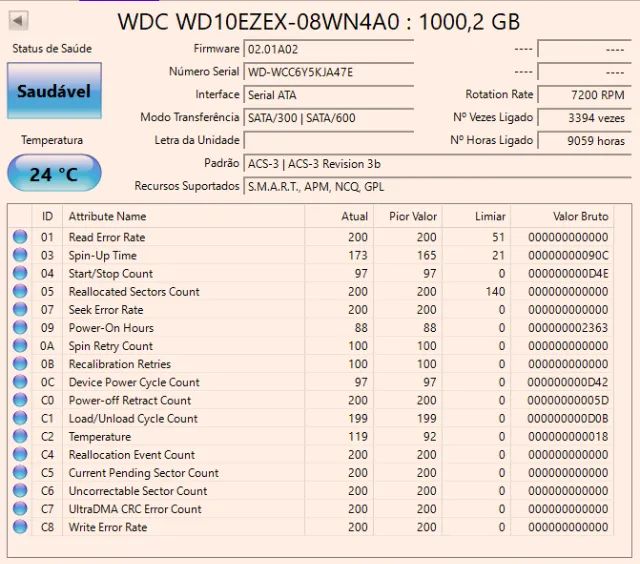Viewport: 640px width, 564px height.
Task: Click the 3394 vezes power-on count field
Action: click(x=584, y=118)
